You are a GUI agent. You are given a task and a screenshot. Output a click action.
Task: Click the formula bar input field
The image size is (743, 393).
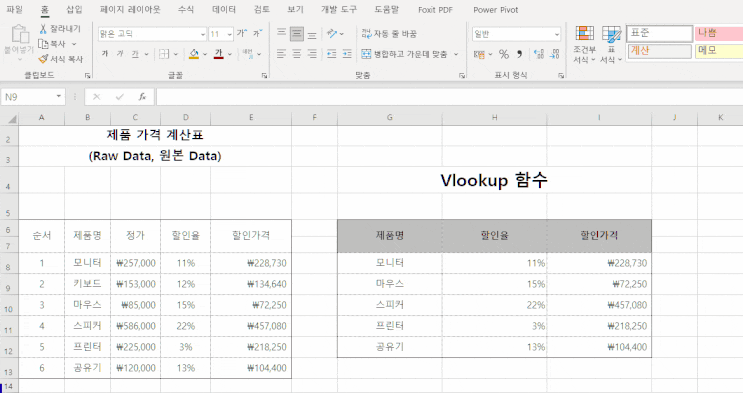(449, 97)
